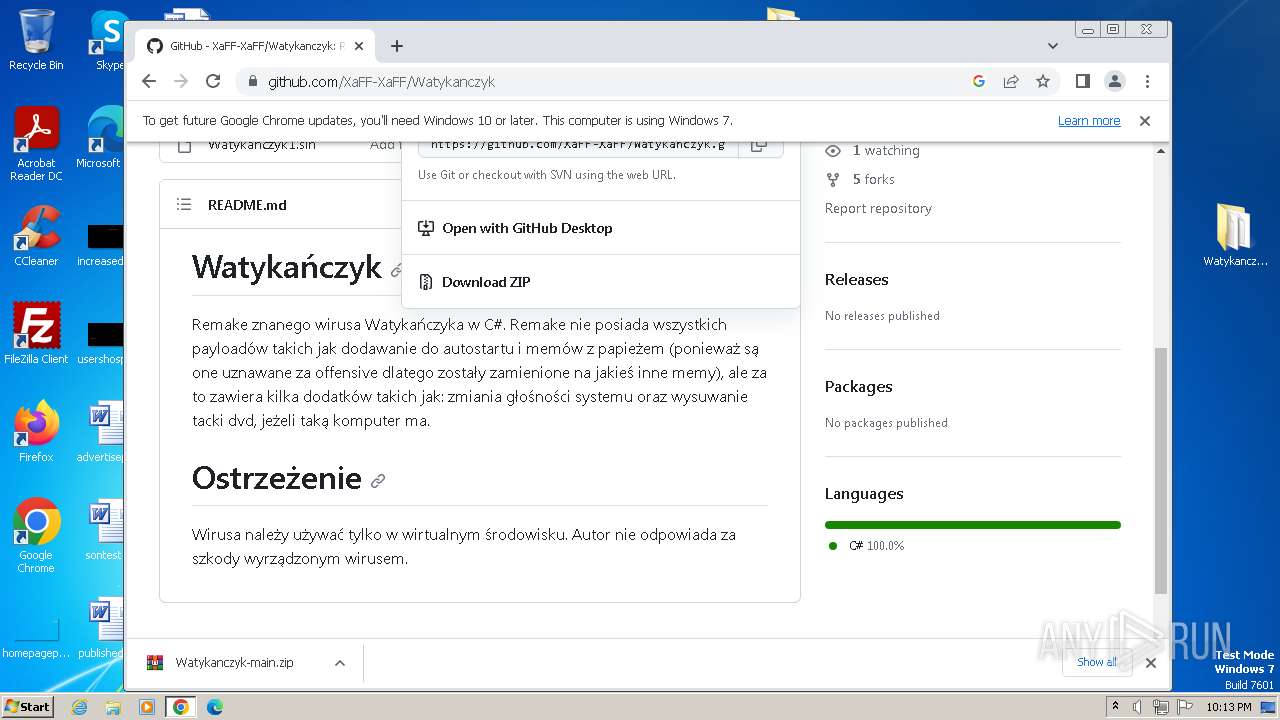
Task: Open the Action Center flag icon
Action: 1185,707
